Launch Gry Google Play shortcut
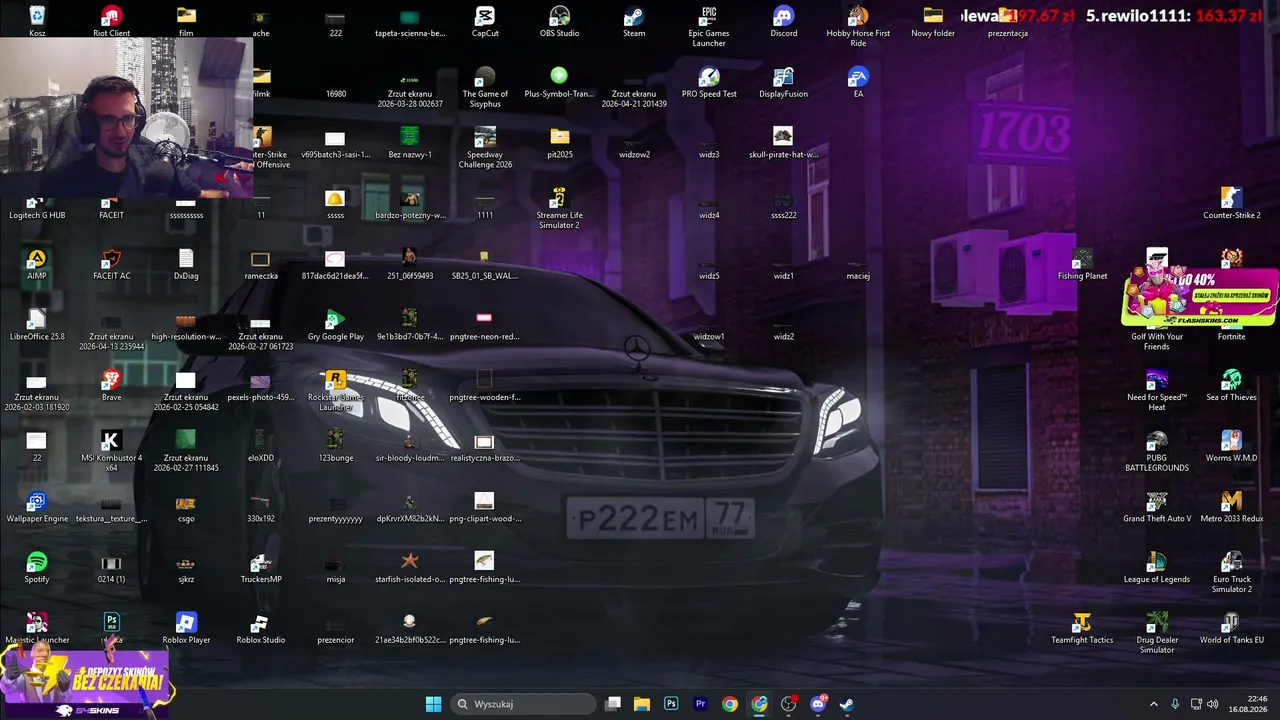Viewport: 1280px width, 720px height. coord(336,325)
